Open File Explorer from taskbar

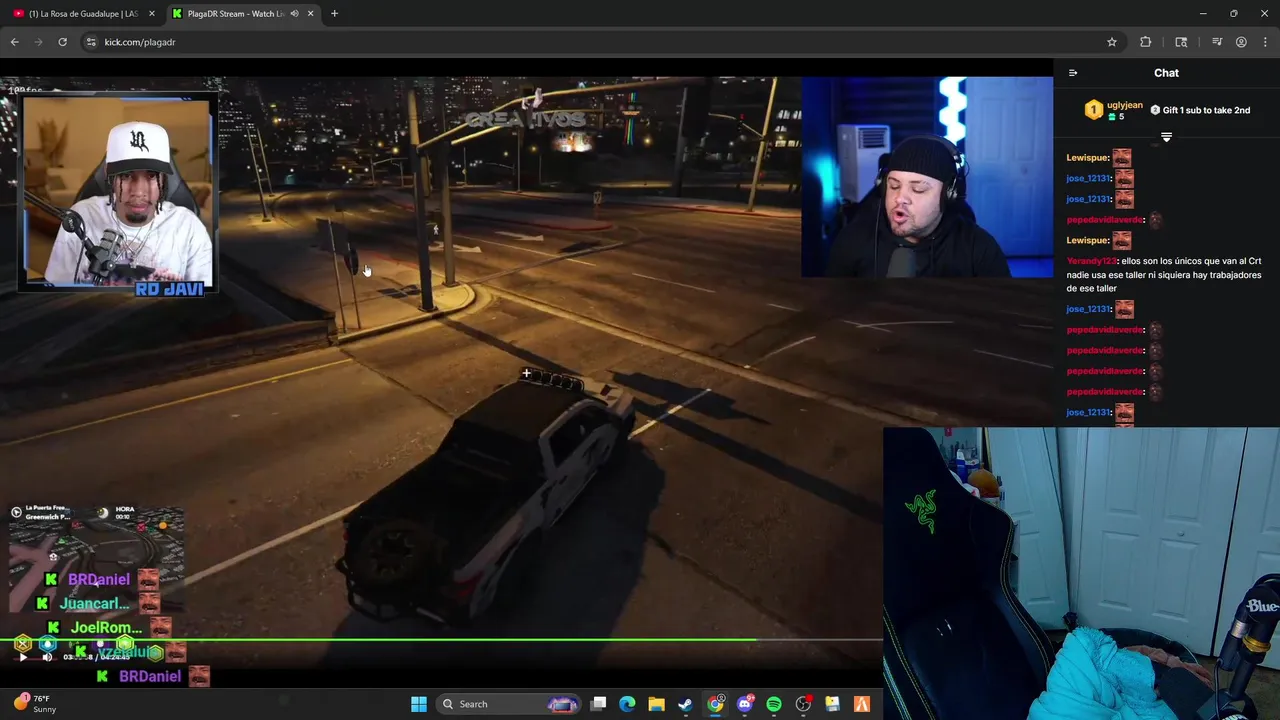(x=656, y=704)
